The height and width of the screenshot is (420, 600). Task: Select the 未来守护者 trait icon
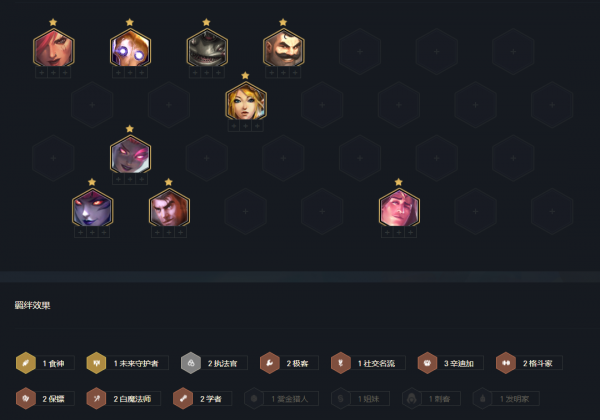[96, 363]
